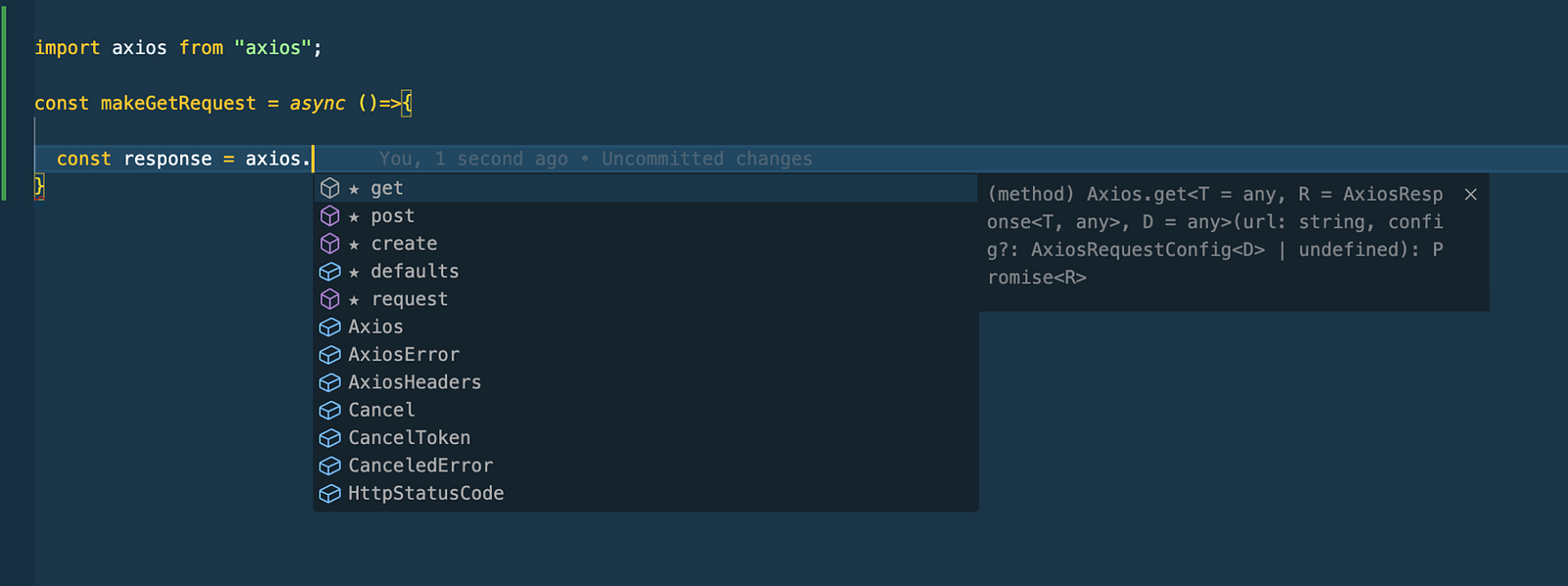Click the 'You, 1 second ago' blame text
Image resolution: width=1568 pixels, height=586 pixels.
[473, 159]
